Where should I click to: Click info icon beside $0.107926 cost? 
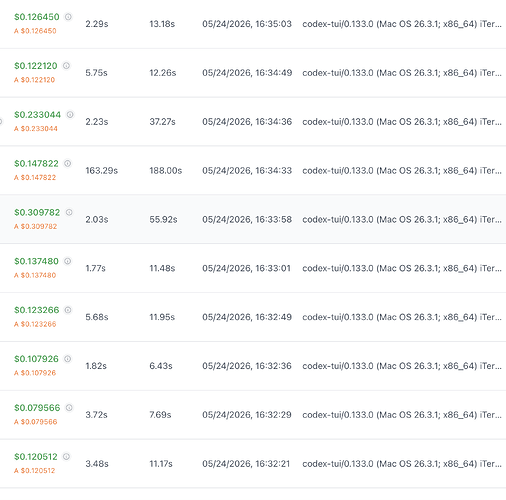68,359
